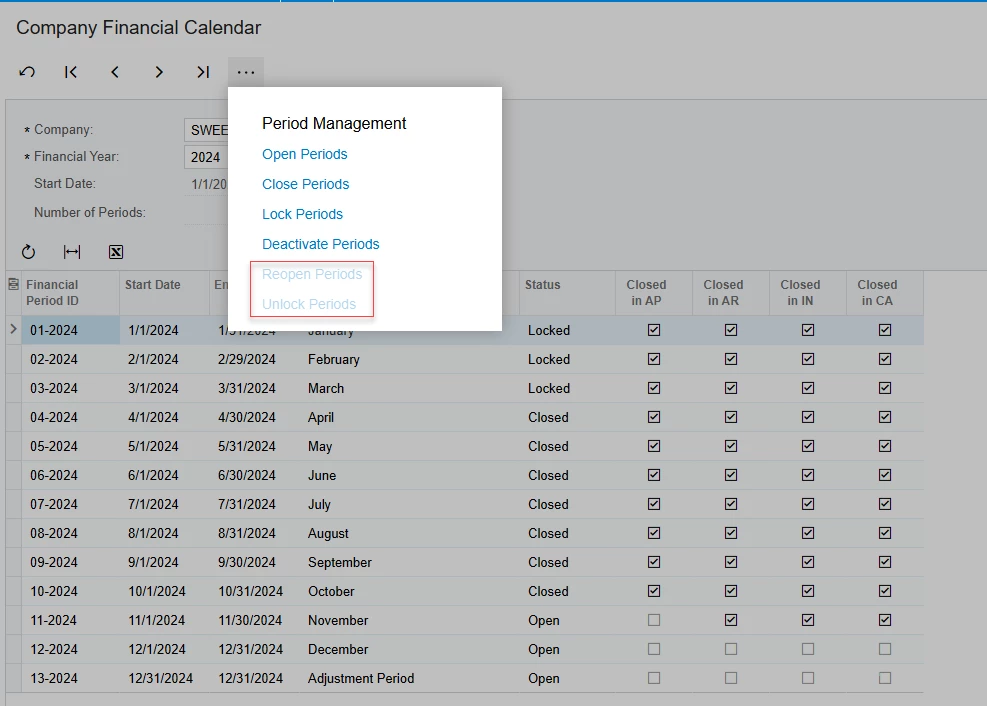Viewport: 987px width, 706px height.
Task: Expand row indicator arrow for 01-2024
Action: point(13,329)
